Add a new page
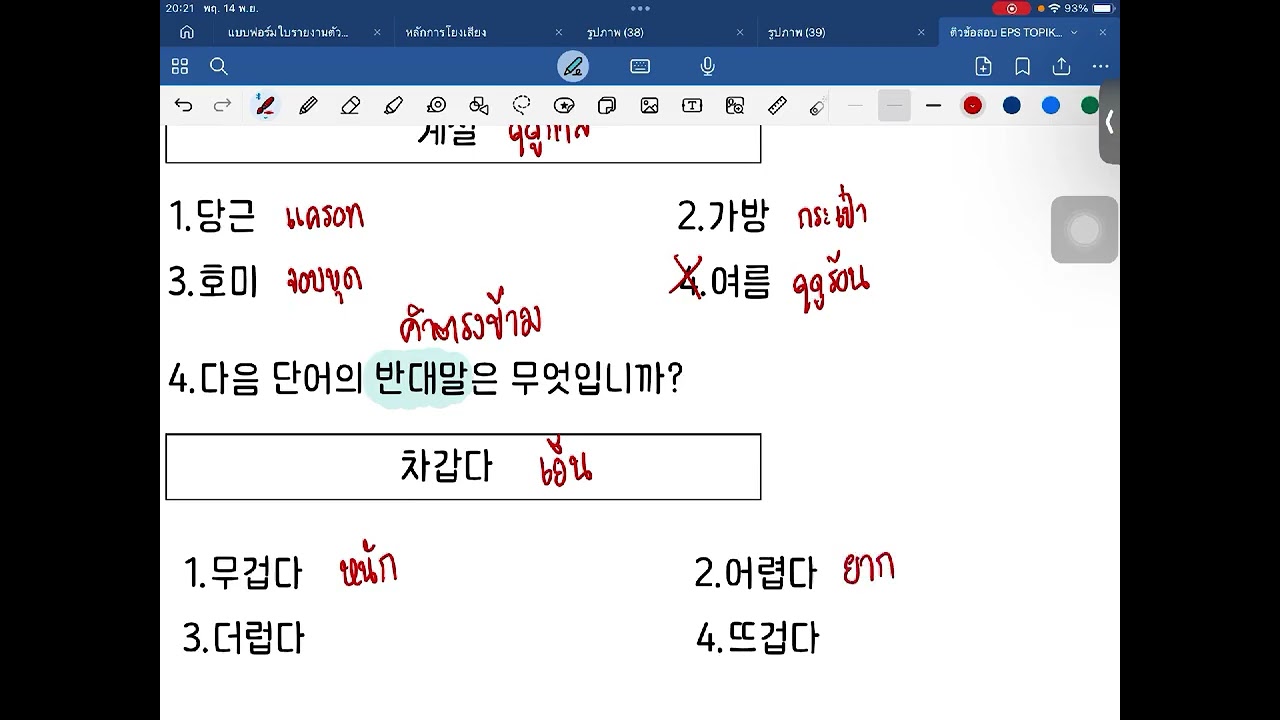Image resolution: width=1280 pixels, height=720 pixels. (x=983, y=67)
